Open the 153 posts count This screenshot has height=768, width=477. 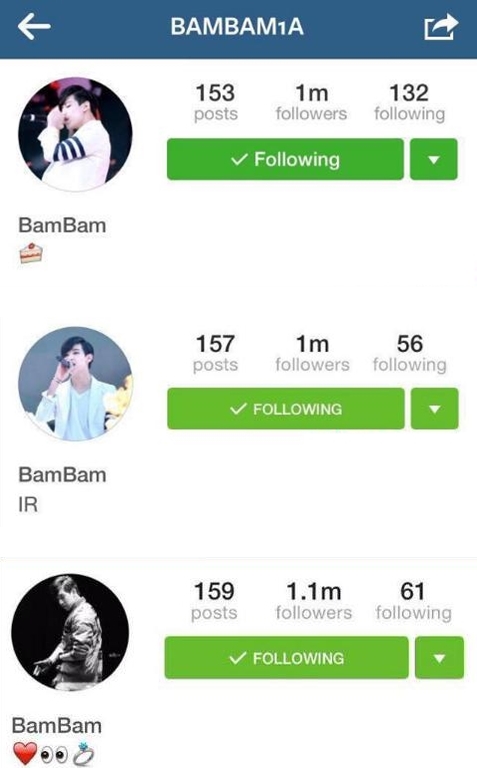pos(215,102)
